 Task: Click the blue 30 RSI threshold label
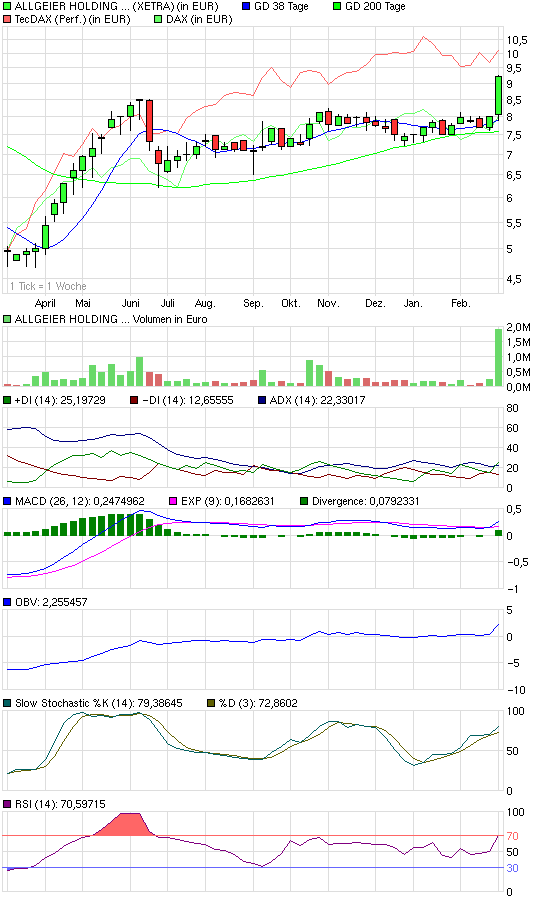(x=512, y=868)
